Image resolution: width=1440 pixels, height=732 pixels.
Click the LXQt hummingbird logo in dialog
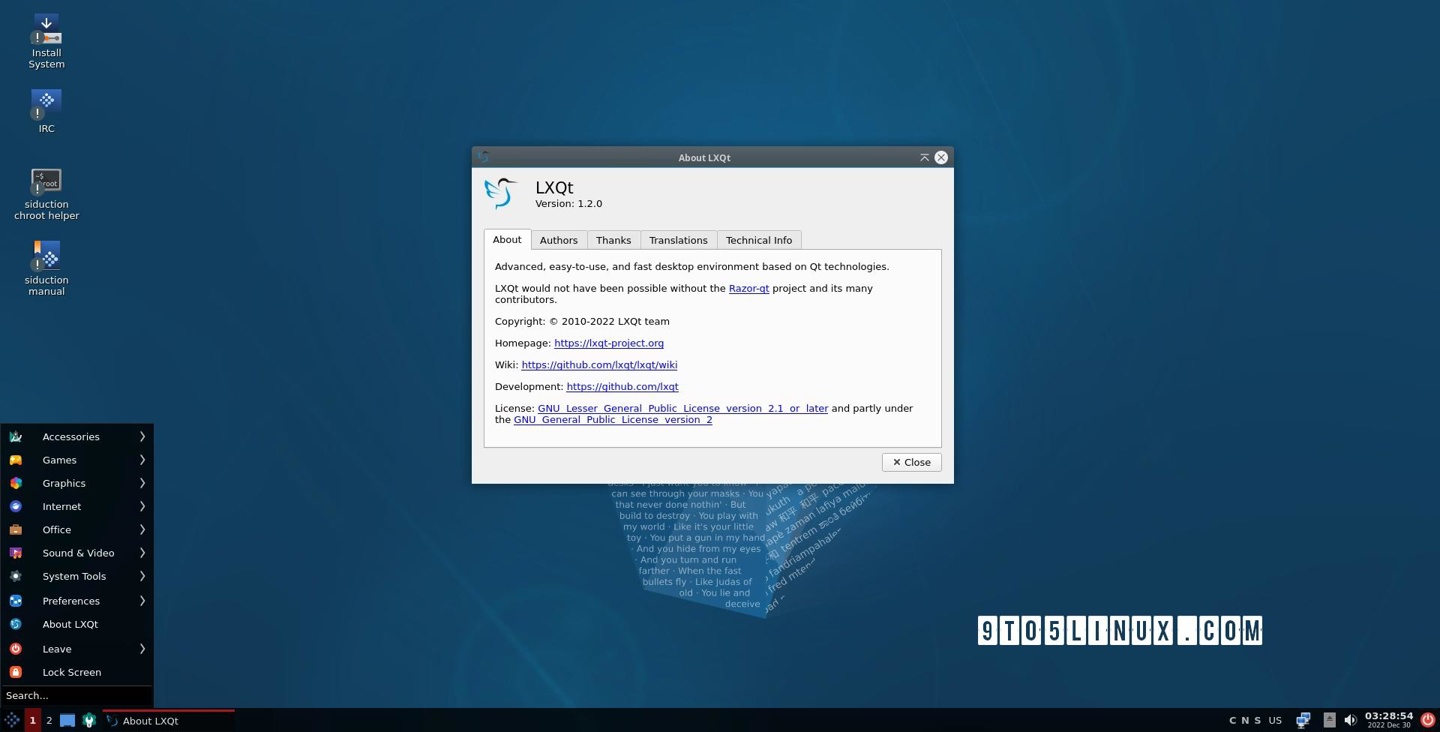(501, 192)
